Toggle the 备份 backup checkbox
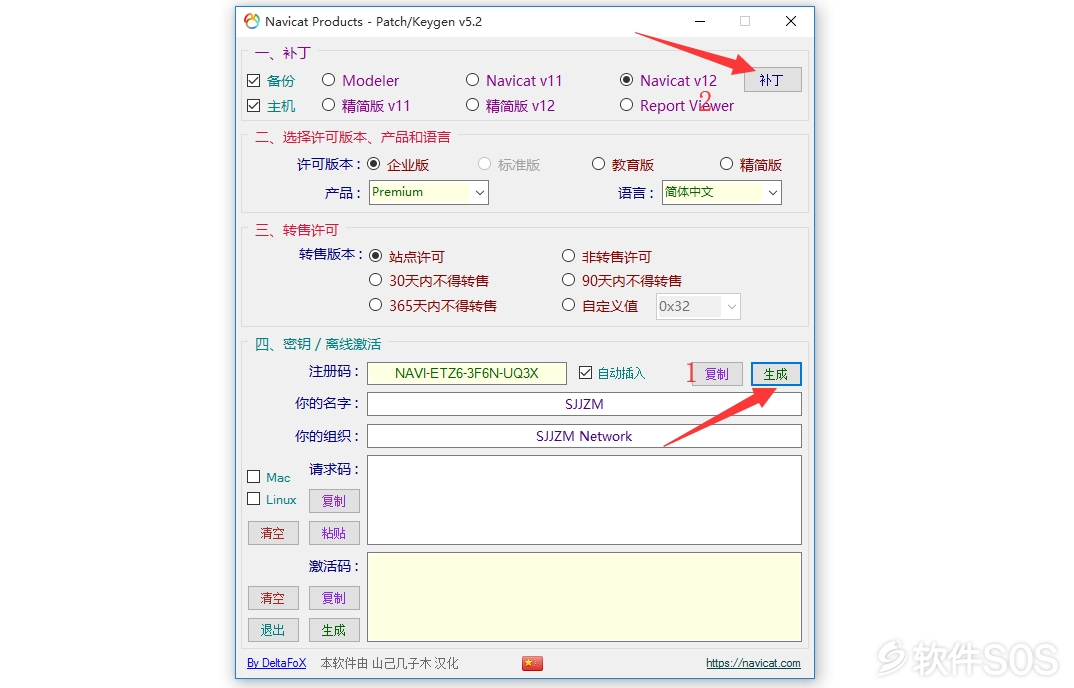 coord(253,81)
